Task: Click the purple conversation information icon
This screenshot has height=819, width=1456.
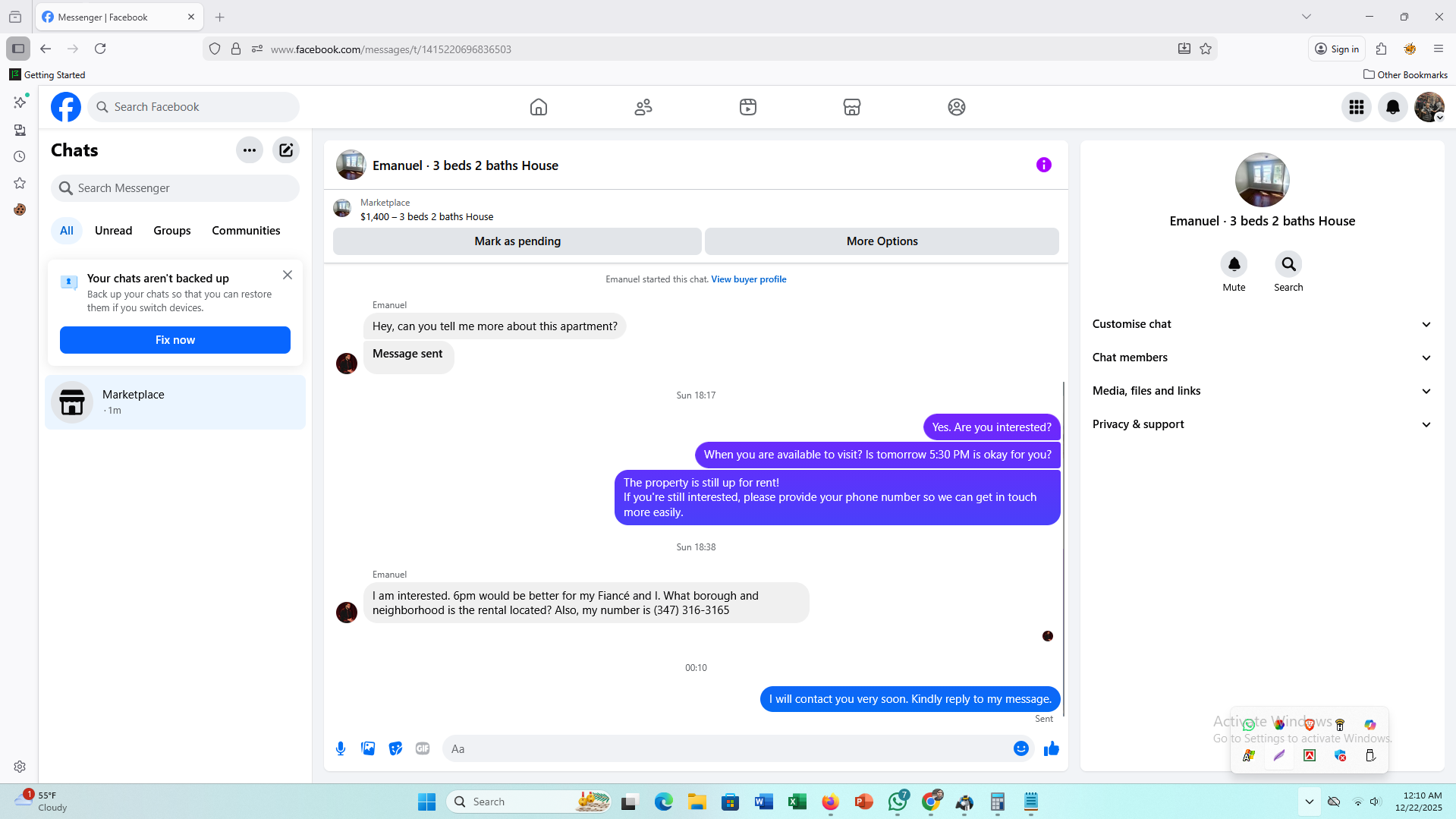Action: coord(1044,165)
